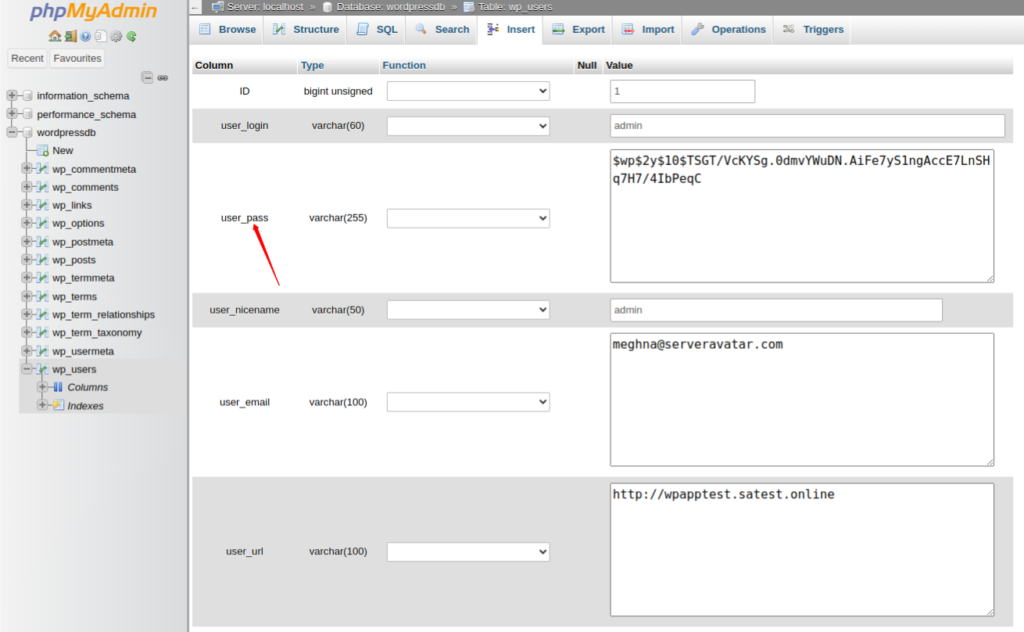Expand the Columns node under wp_users

[x=42, y=387]
